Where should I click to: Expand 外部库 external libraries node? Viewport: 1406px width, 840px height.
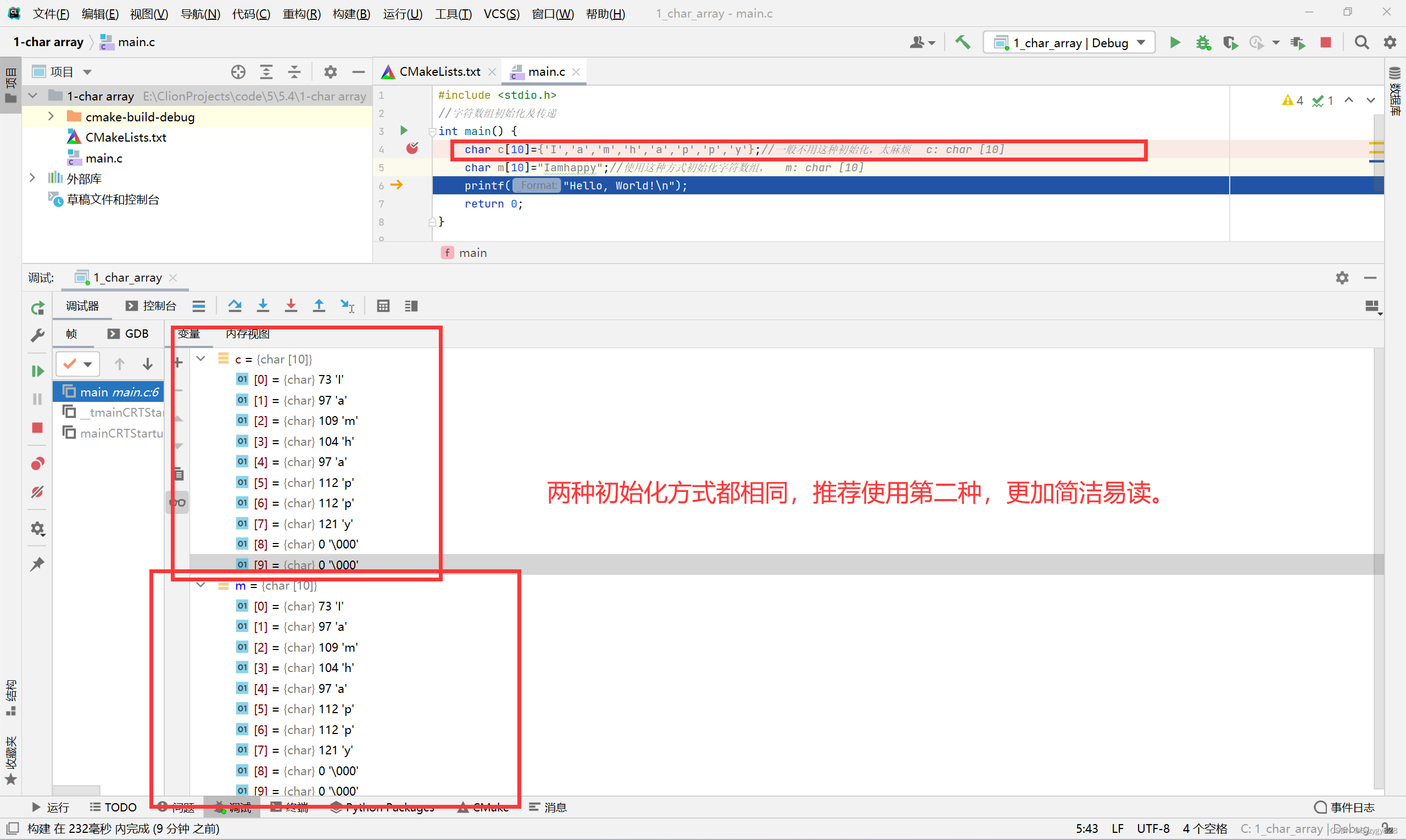click(33, 178)
